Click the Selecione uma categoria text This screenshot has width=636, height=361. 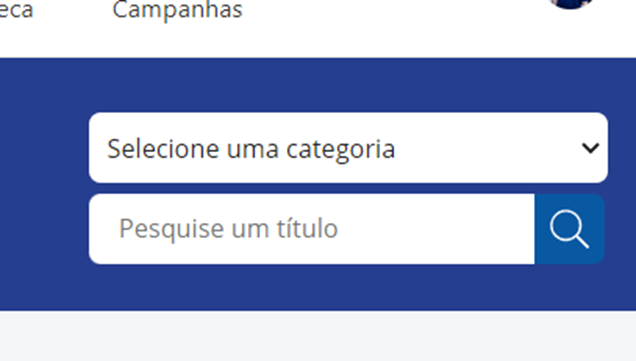click(x=251, y=149)
